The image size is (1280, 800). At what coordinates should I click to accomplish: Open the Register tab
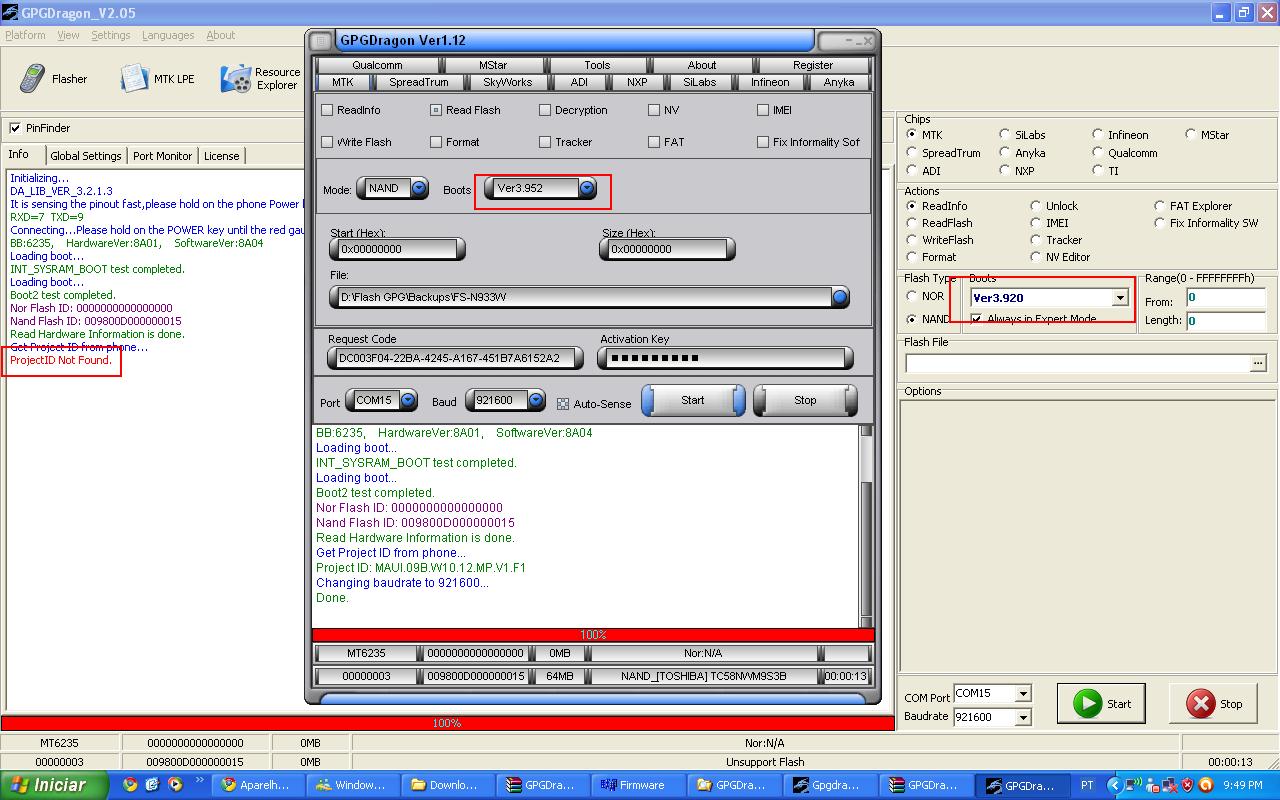click(813, 65)
